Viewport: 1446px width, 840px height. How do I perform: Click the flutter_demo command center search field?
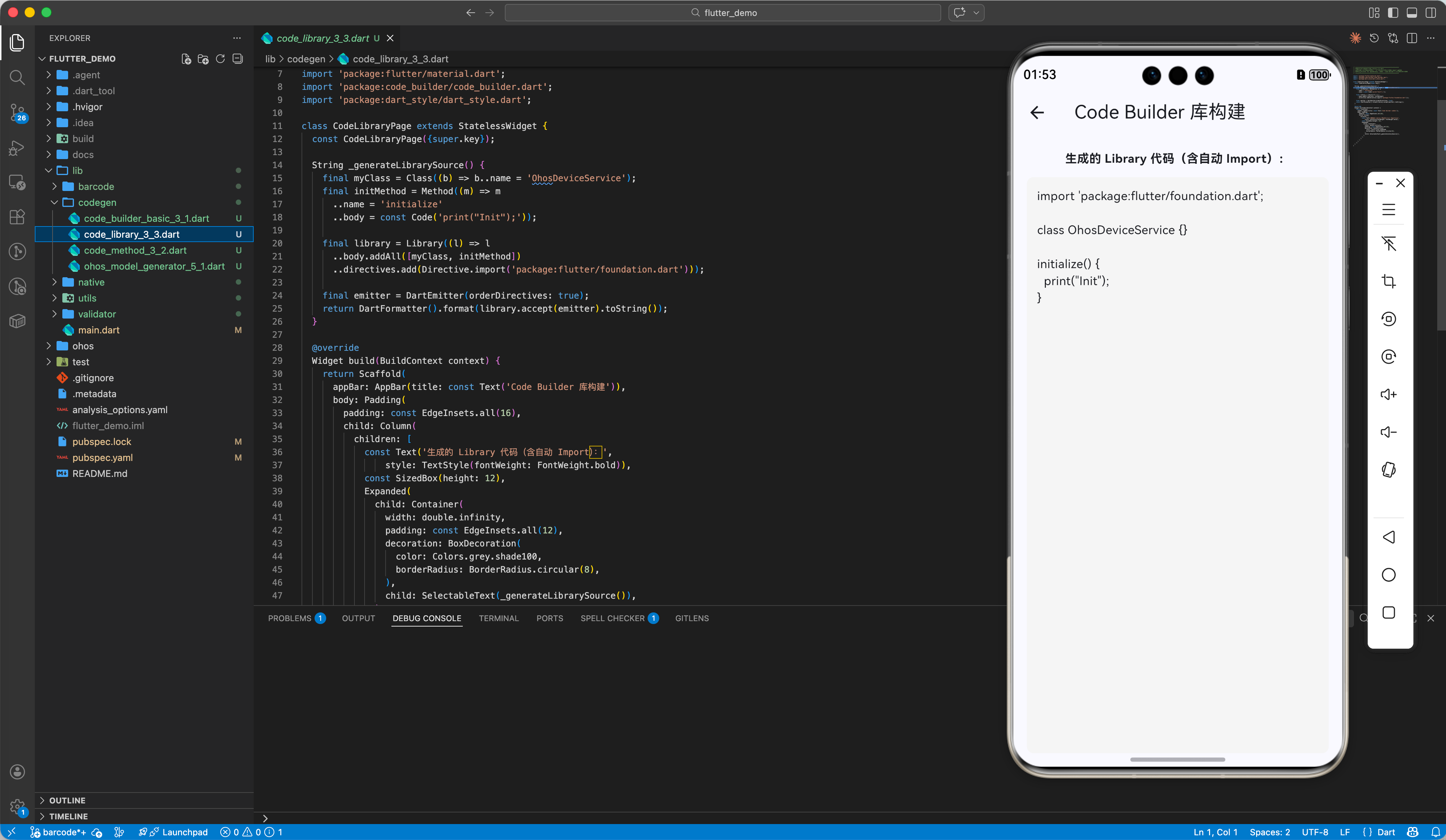722,13
